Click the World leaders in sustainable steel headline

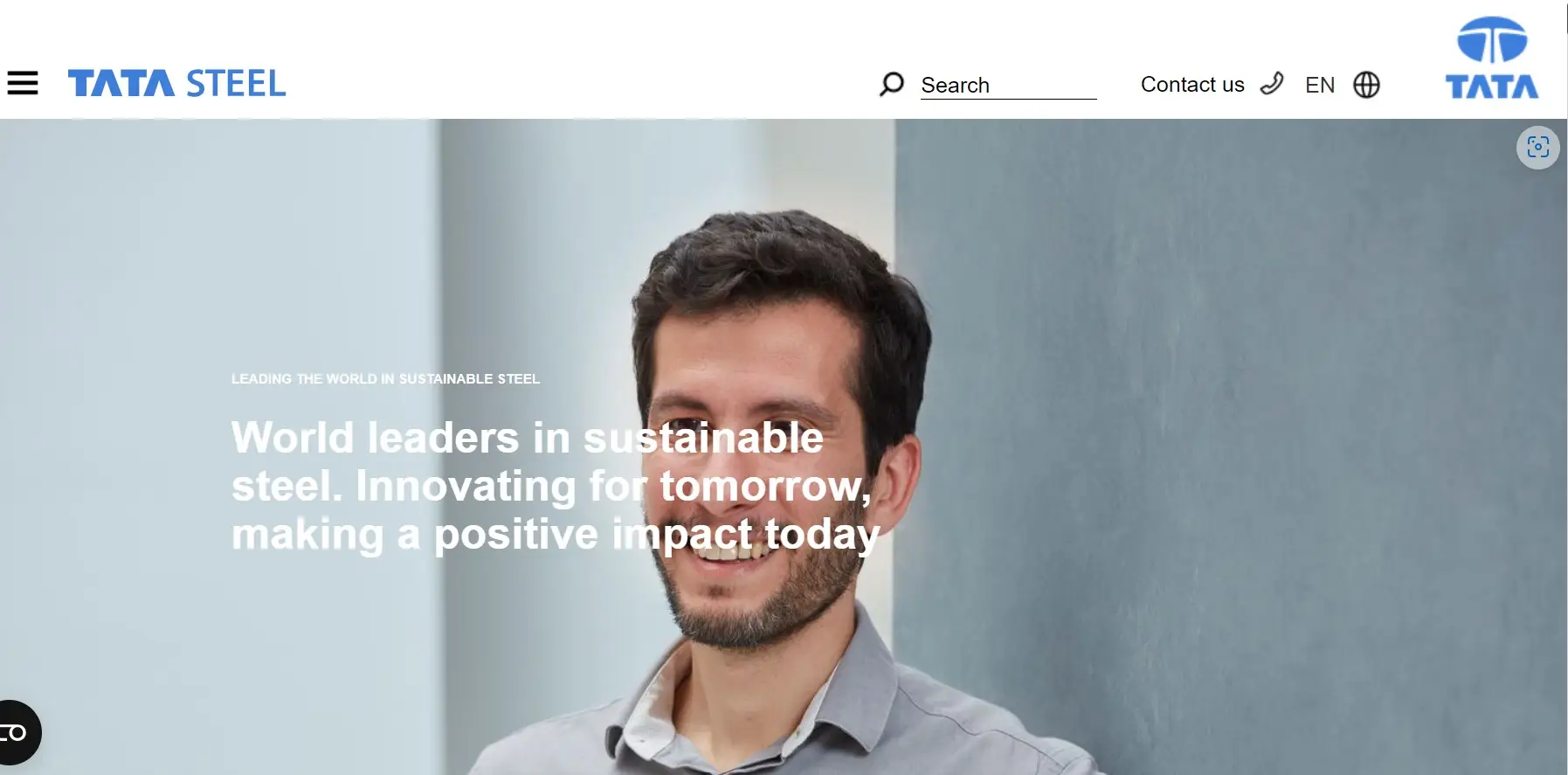[556, 486]
